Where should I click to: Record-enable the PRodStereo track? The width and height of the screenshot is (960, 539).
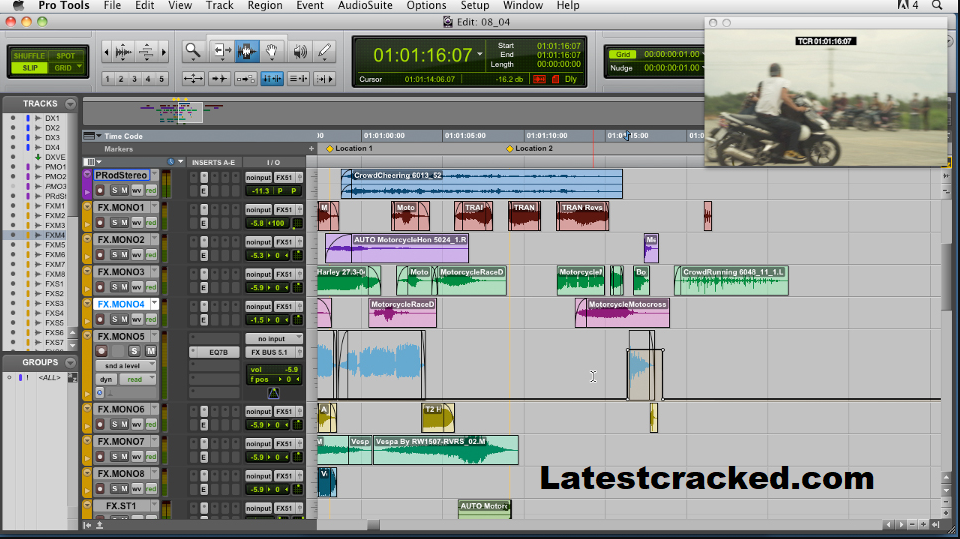(100, 190)
